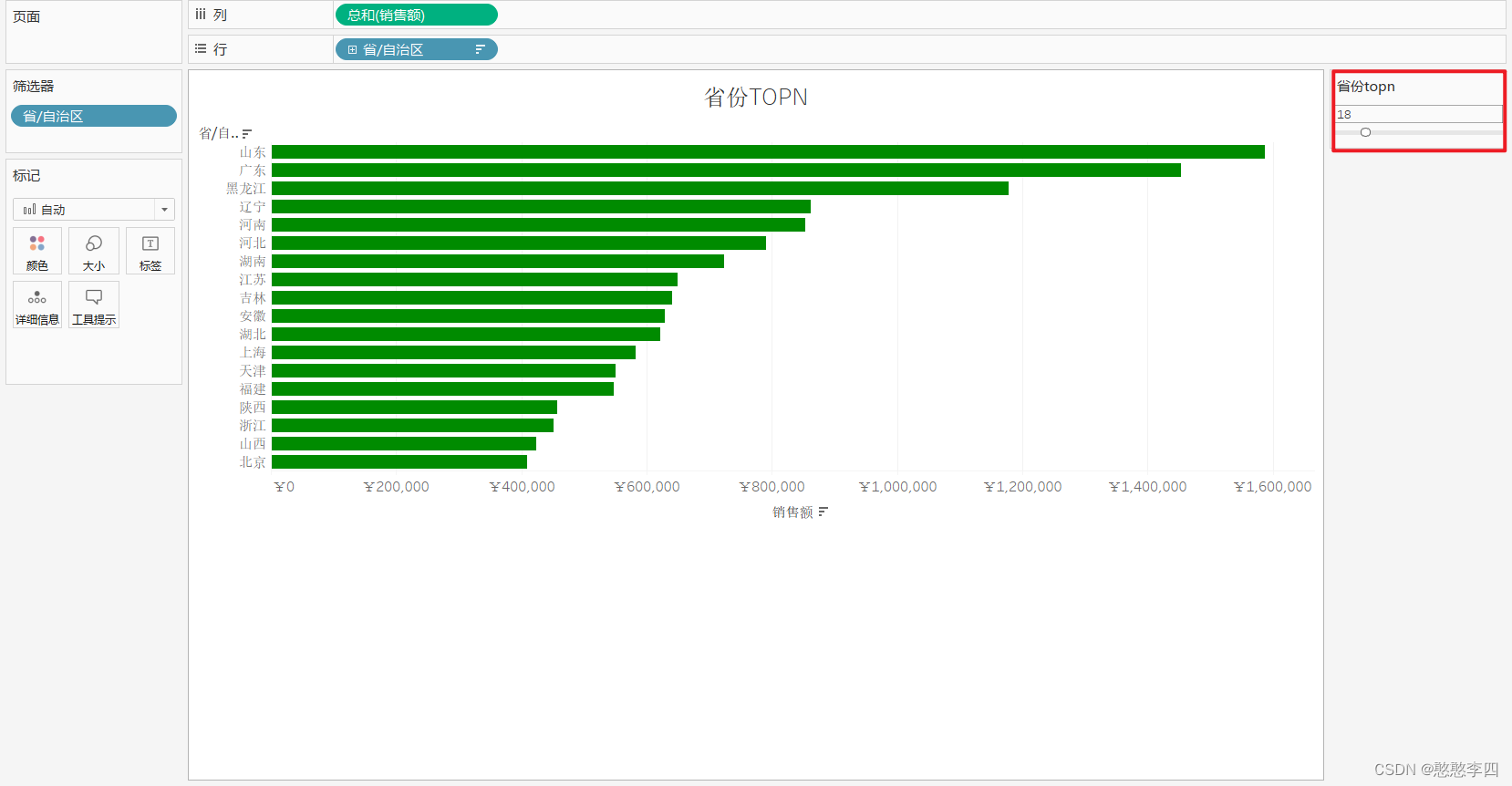Select the 江苏 row label
This screenshot has width=1512, height=786.
pos(253,280)
